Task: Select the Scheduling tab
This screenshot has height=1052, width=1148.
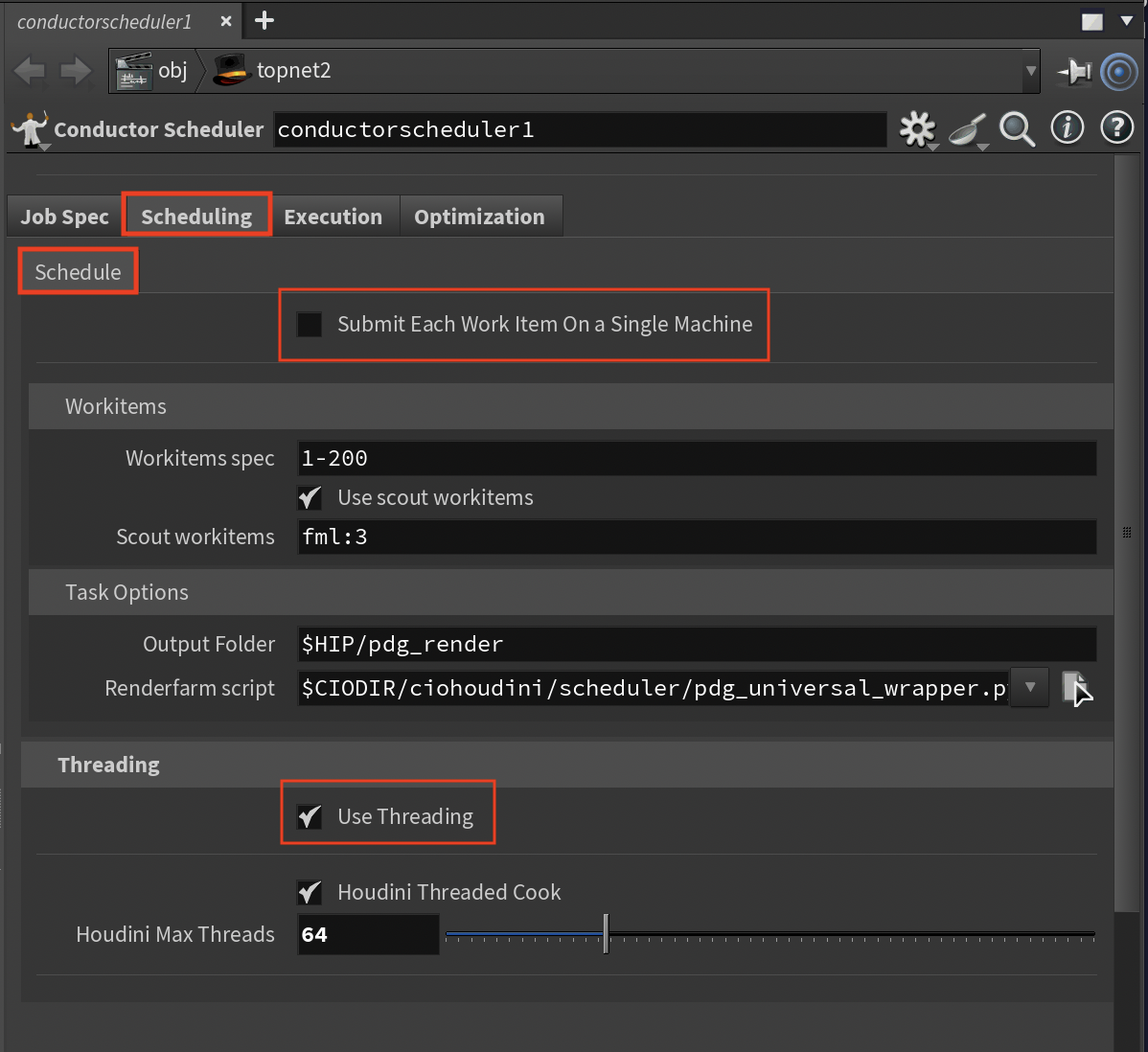Action: pos(196,217)
